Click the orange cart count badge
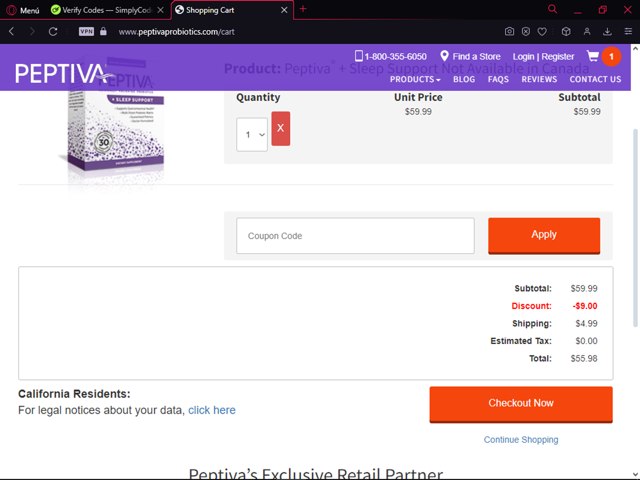Screen dimensions: 640x480 pyautogui.click(x=611, y=56)
